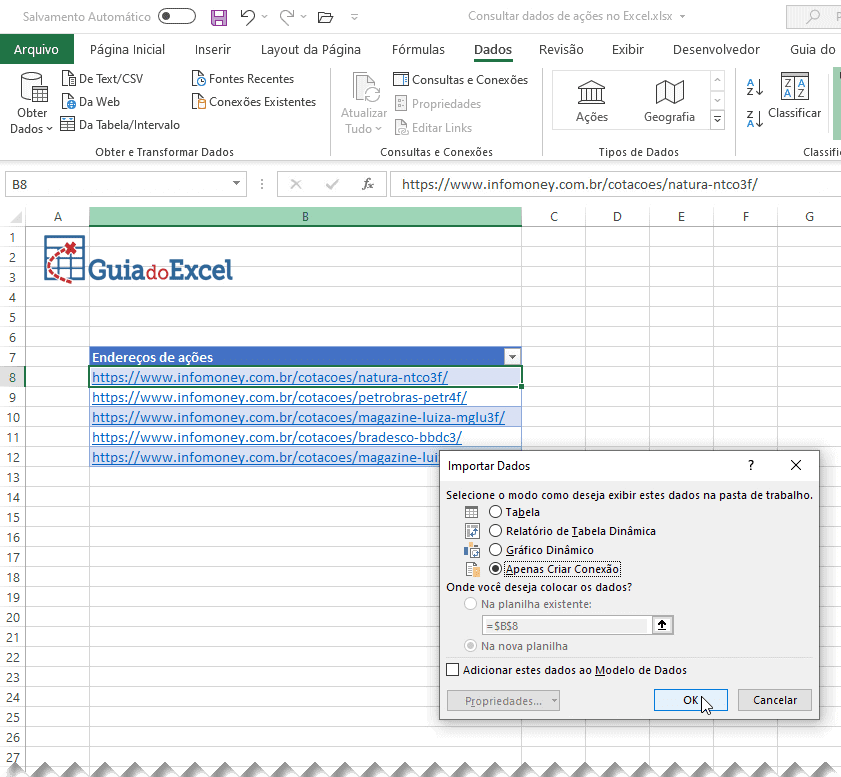Open Layout da Página tab
Image resolution: width=841 pixels, height=777 pixels.
[311, 49]
